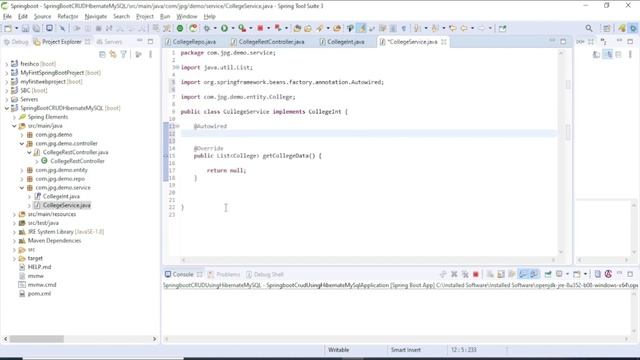This screenshot has height=360, width=640.
Task: Click Last Edit Location toolbar icon
Action: pyautogui.click(x=453, y=28)
